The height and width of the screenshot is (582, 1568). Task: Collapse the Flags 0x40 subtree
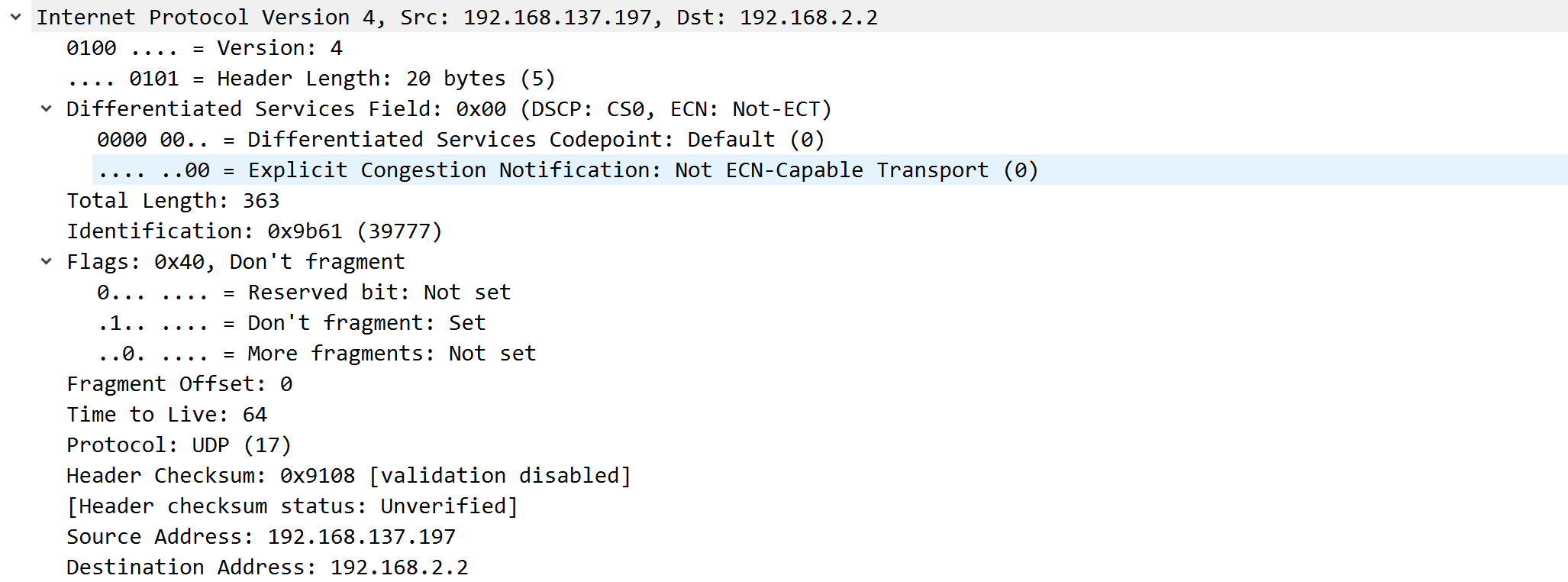pyautogui.click(x=47, y=261)
